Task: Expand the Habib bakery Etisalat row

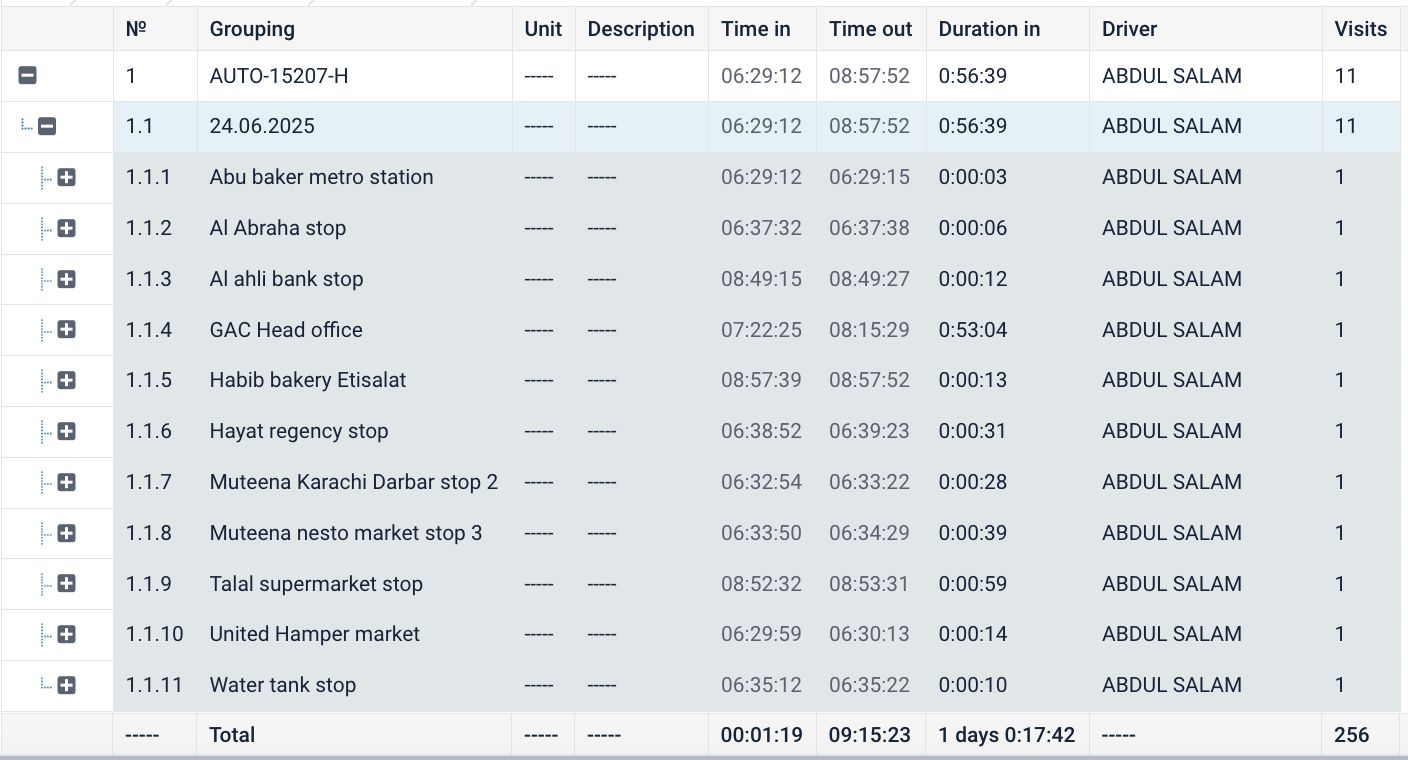Action: coord(67,380)
